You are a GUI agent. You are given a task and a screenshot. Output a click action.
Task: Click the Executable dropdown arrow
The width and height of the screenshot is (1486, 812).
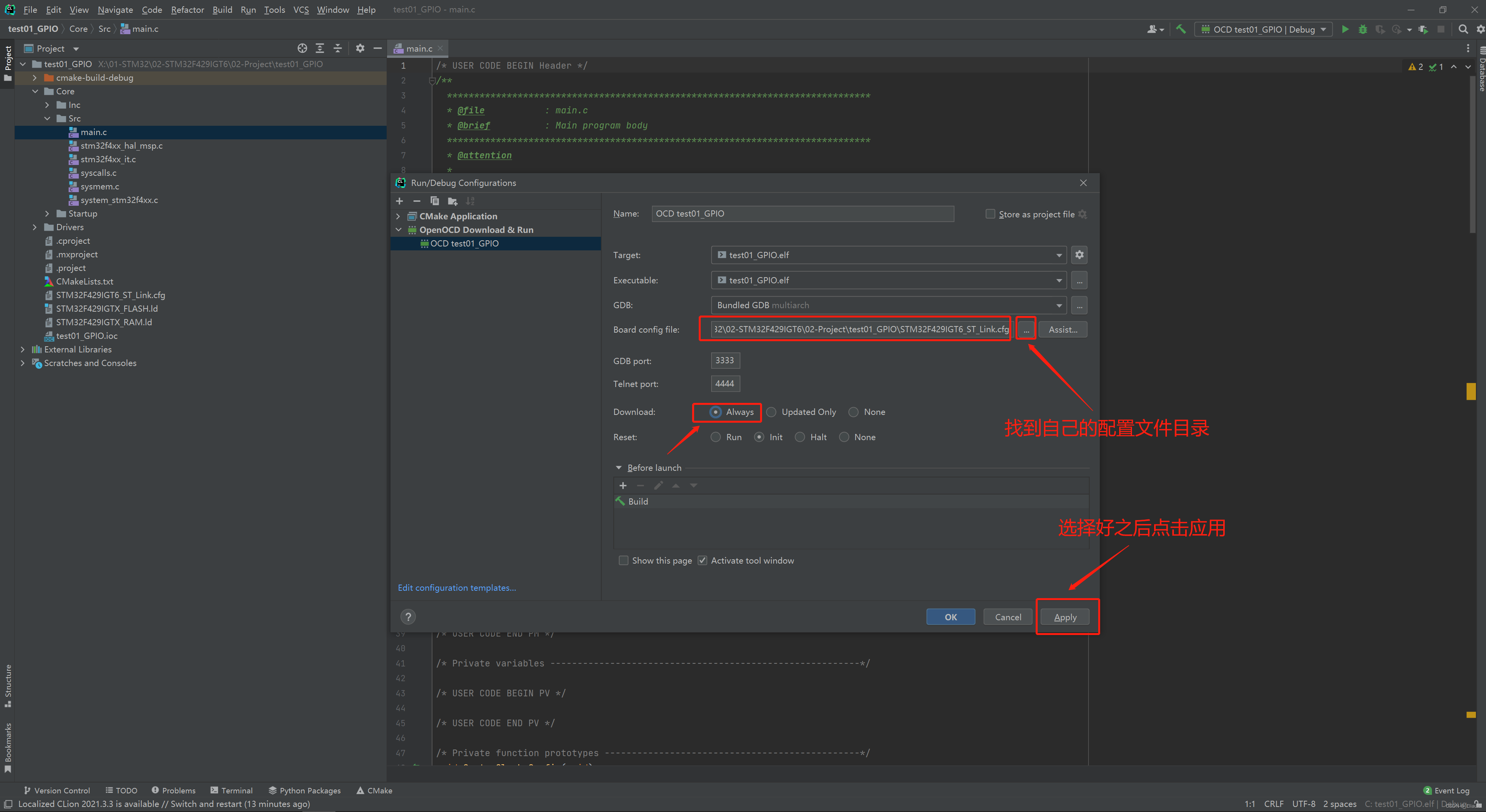click(1057, 279)
